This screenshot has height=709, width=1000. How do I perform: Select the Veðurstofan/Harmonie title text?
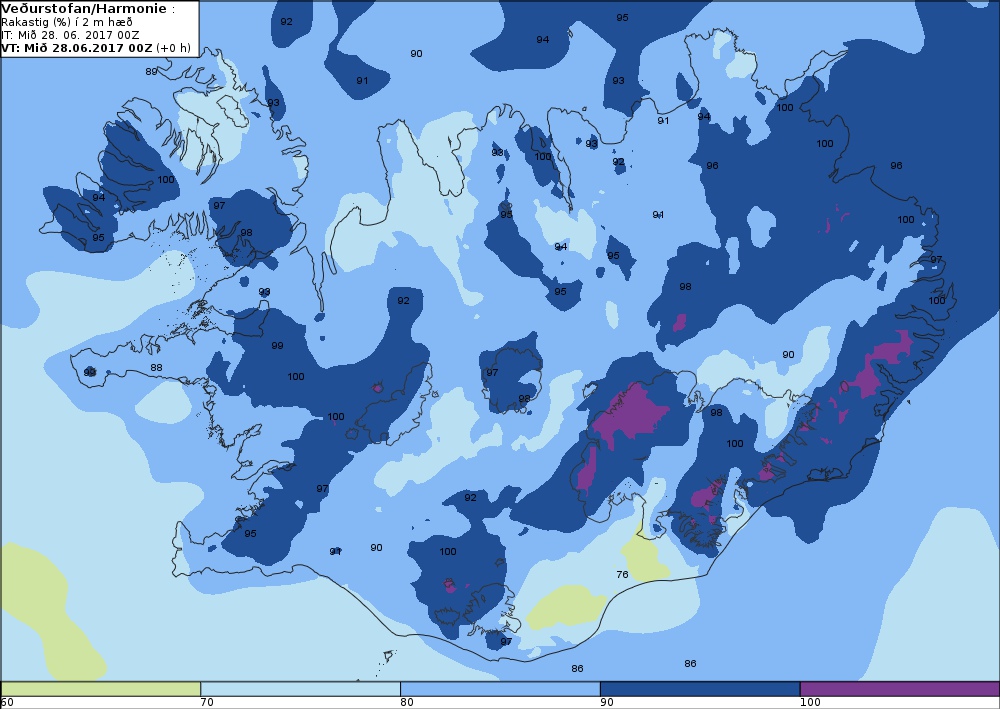point(85,9)
